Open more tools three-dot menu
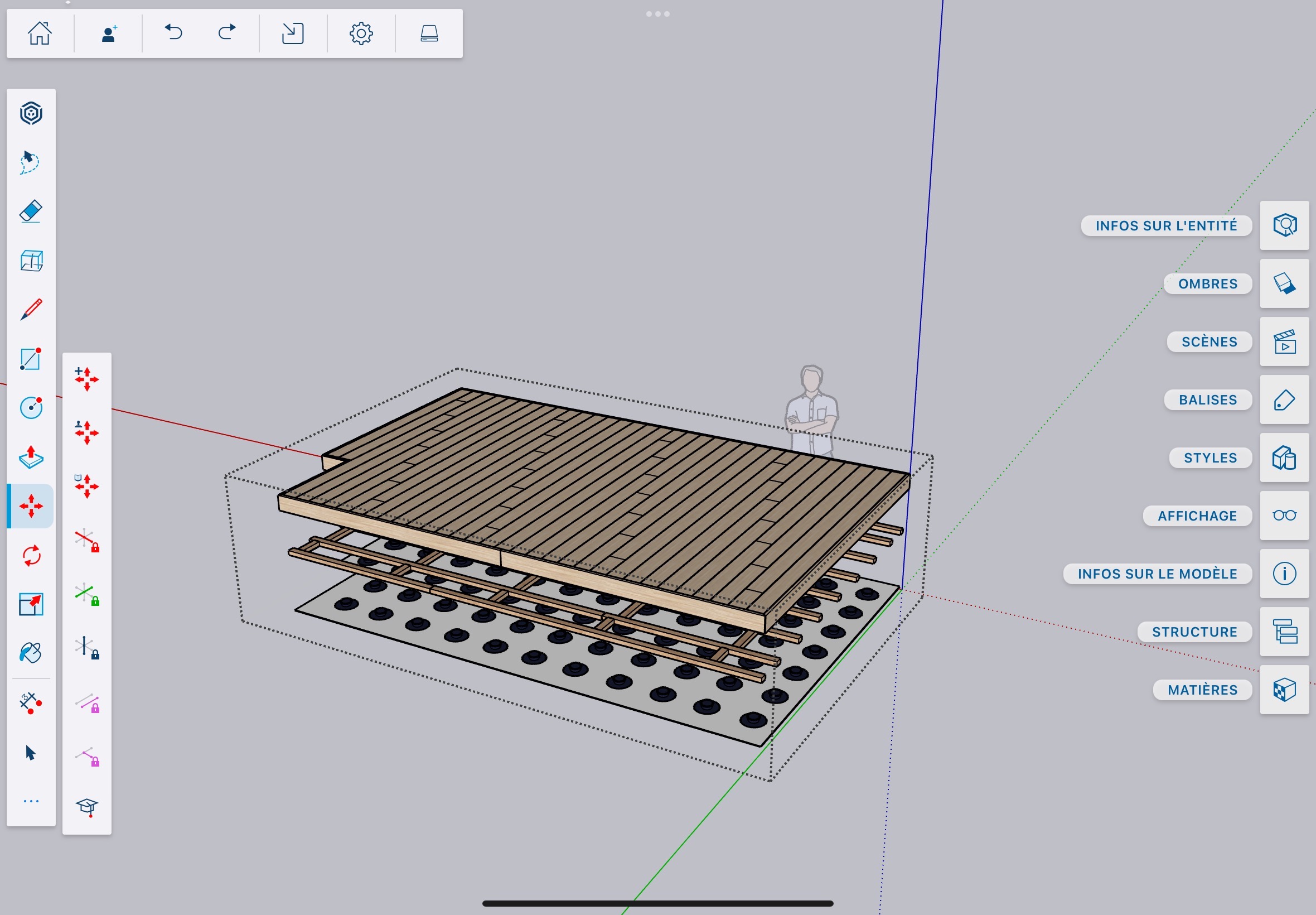This screenshot has height=915, width=1316. [x=31, y=802]
